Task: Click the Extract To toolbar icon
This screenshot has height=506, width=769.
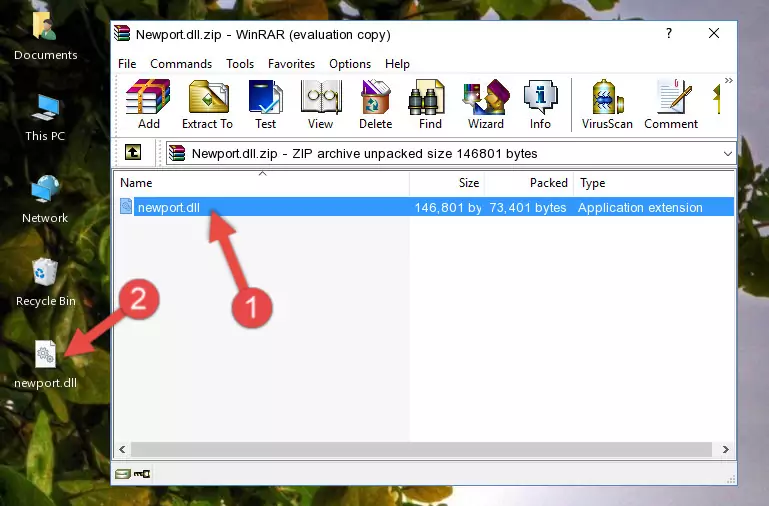Action: pos(207,104)
